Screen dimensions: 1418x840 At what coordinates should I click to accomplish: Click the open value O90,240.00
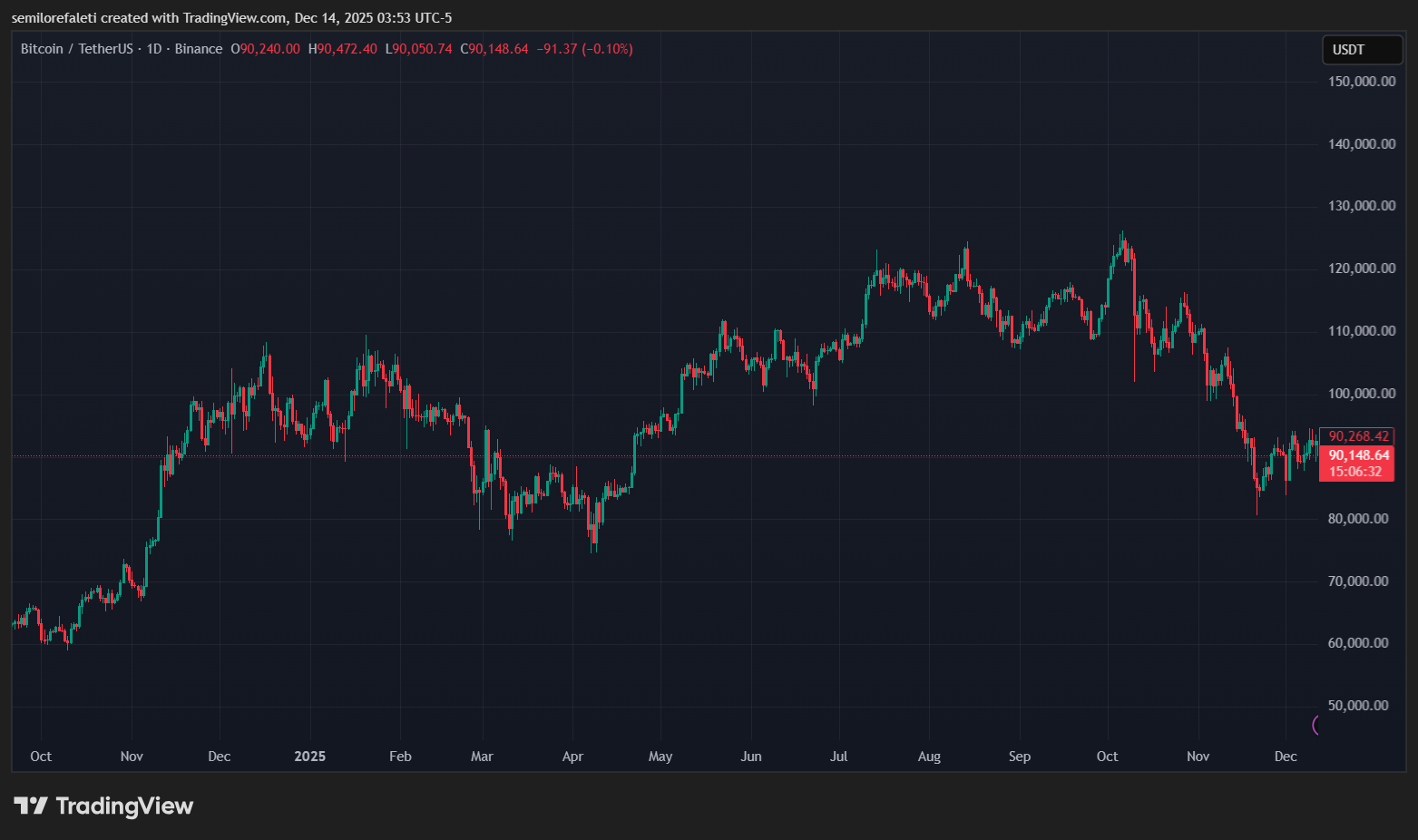(266, 48)
